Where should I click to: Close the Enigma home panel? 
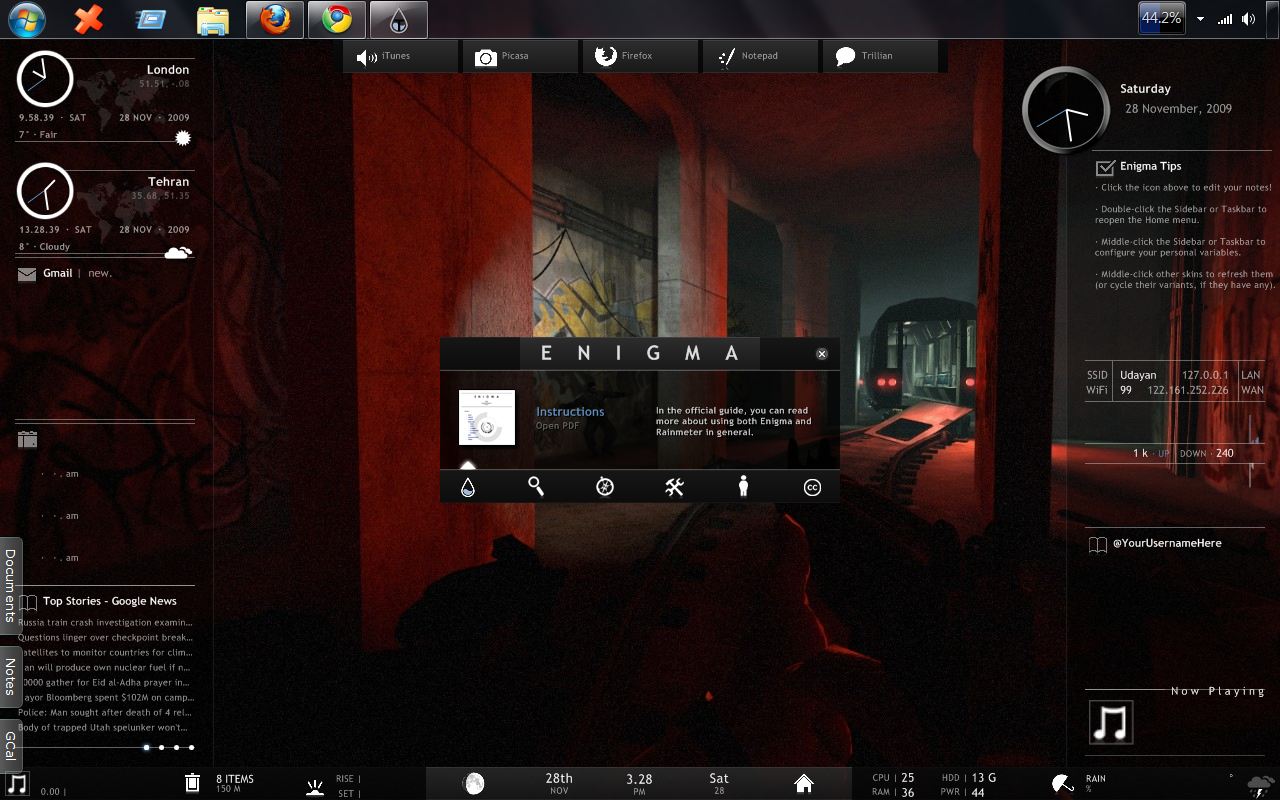tap(822, 354)
